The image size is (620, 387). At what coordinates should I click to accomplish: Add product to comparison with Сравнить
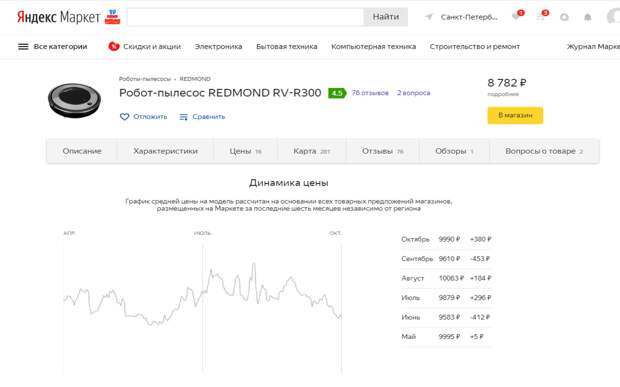pos(202,117)
